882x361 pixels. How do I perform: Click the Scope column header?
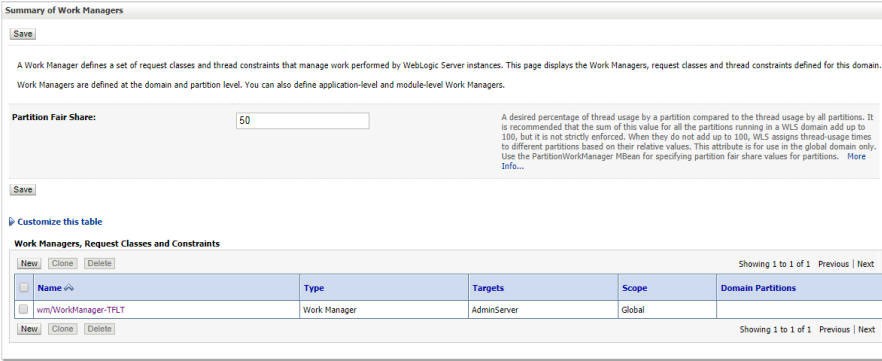point(634,288)
